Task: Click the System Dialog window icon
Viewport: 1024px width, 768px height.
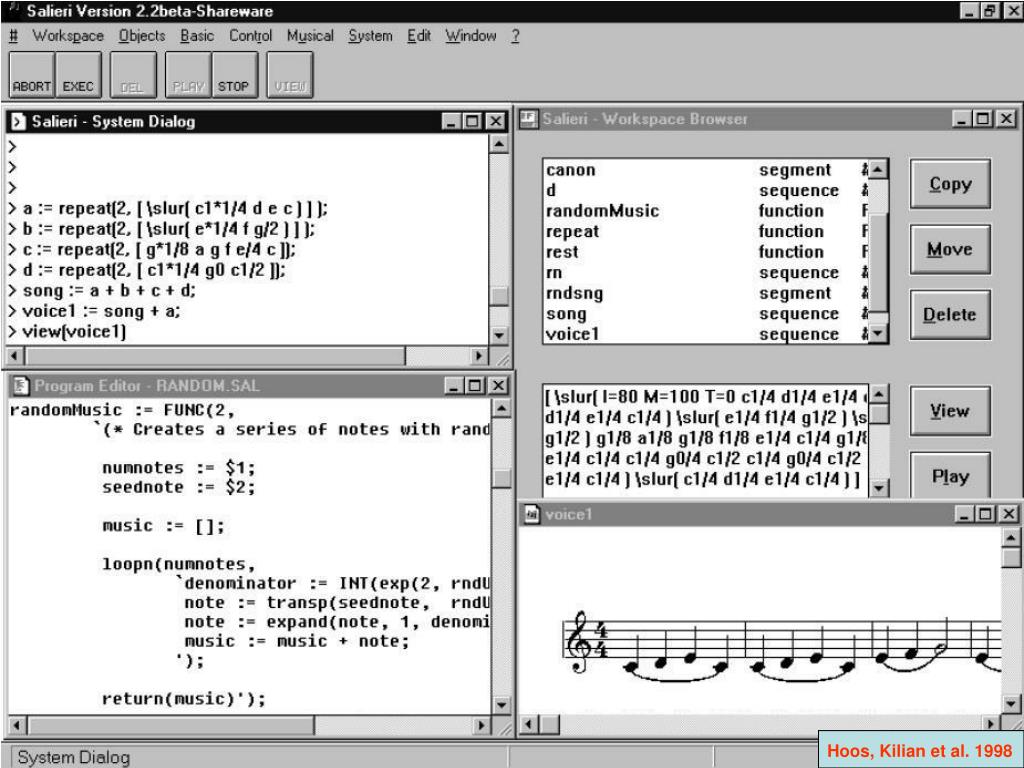Action: pos(18,121)
